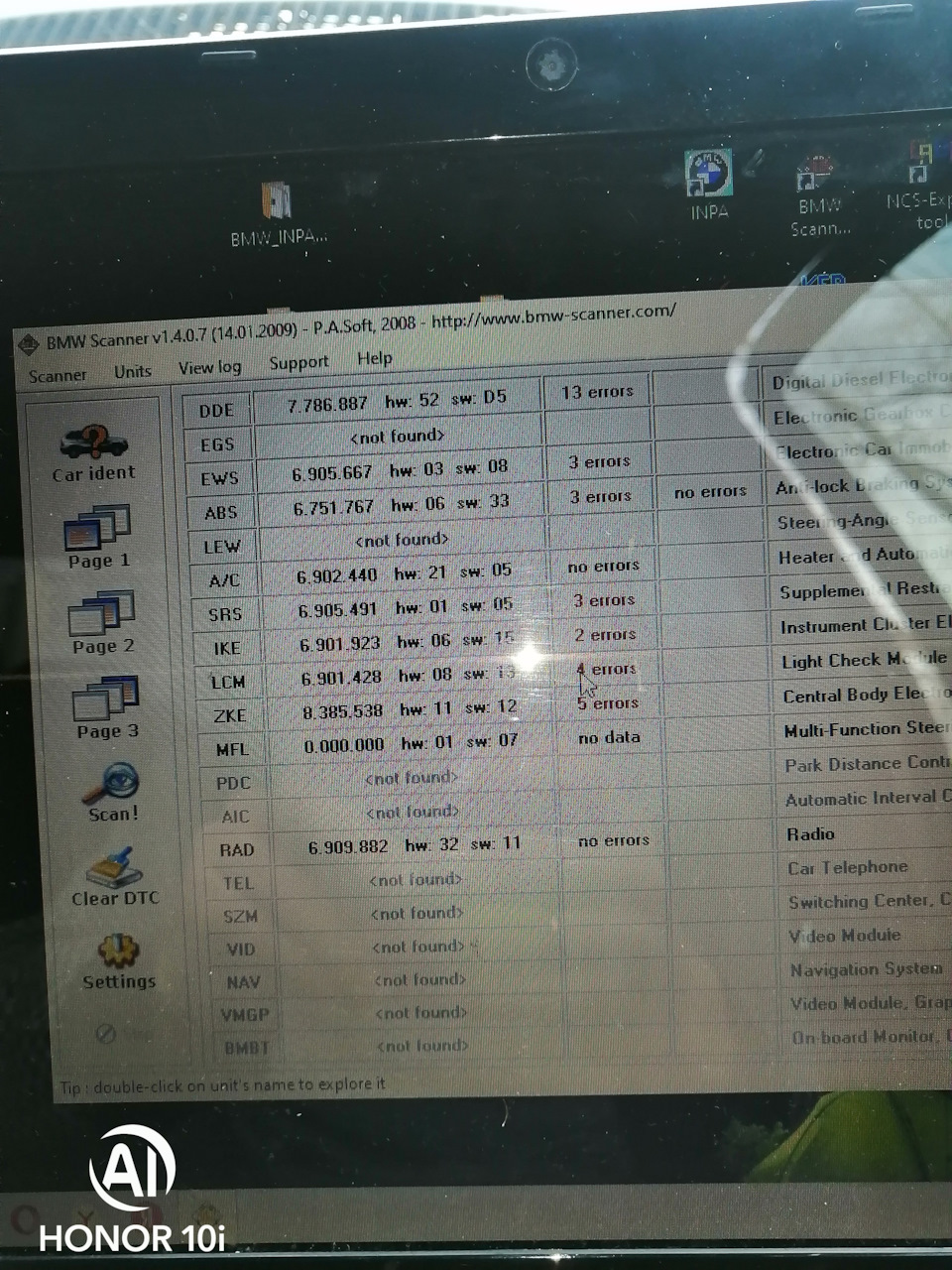Start the Scan! function
This screenshot has height=1270, width=952.
click(112, 792)
